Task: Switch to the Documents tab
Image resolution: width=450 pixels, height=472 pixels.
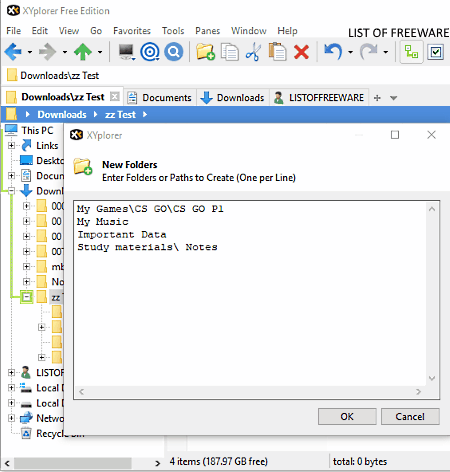Action: (x=160, y=98)
